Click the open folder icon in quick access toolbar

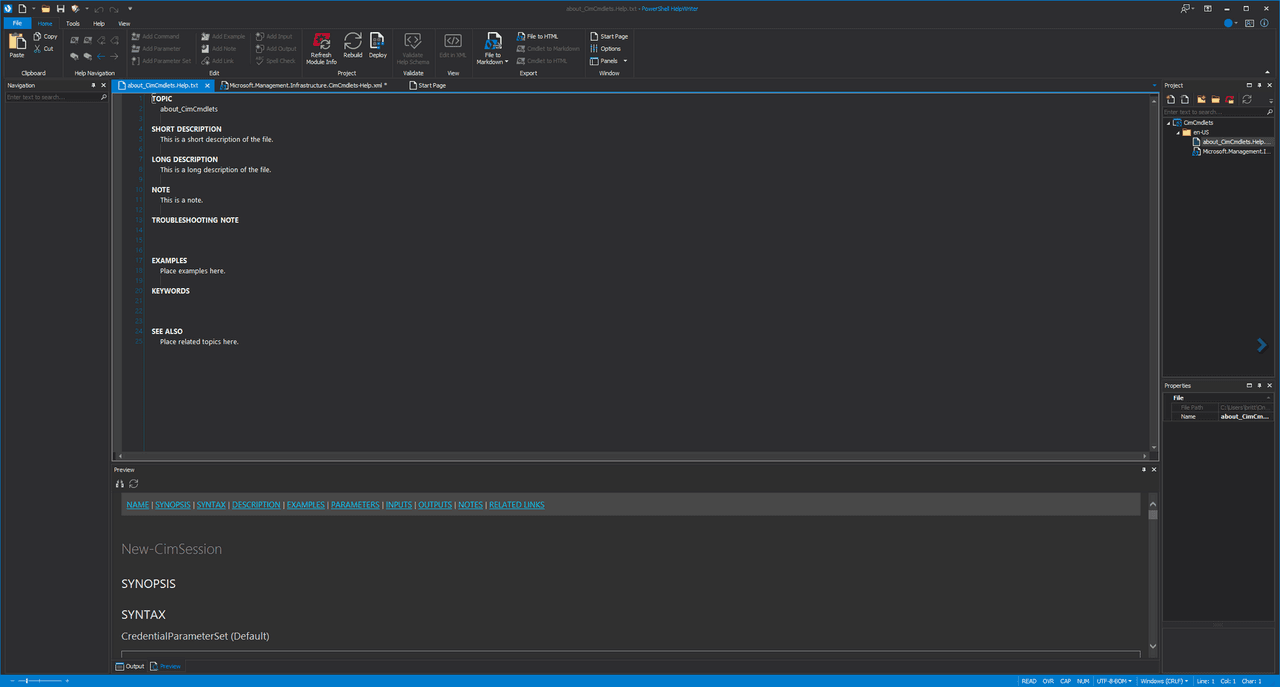46,8
